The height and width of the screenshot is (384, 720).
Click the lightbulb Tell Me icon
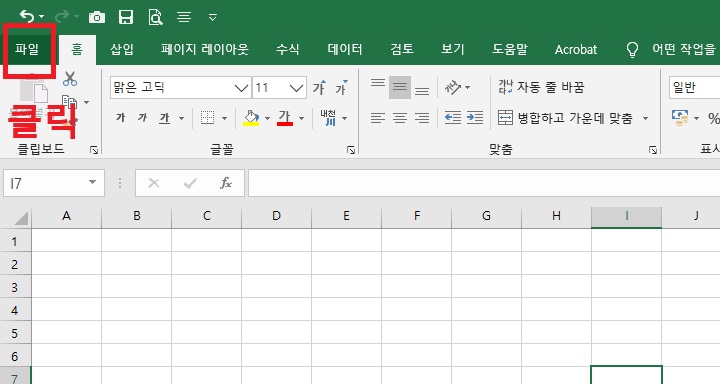tap(632, 49)
